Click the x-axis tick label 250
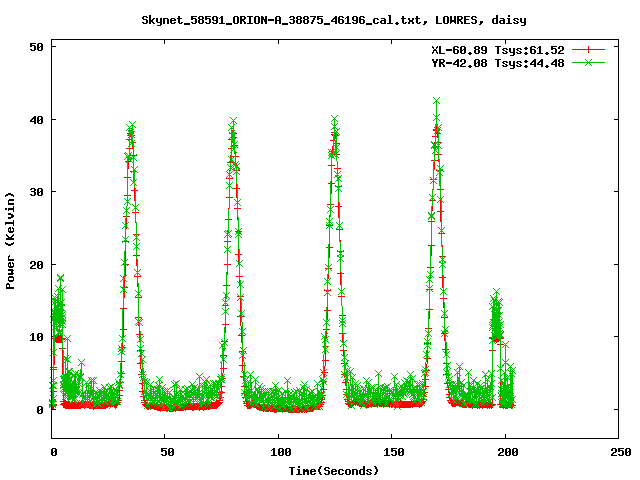Image resolution: width=640 pixels, height=480 pixels. point(621,452)
